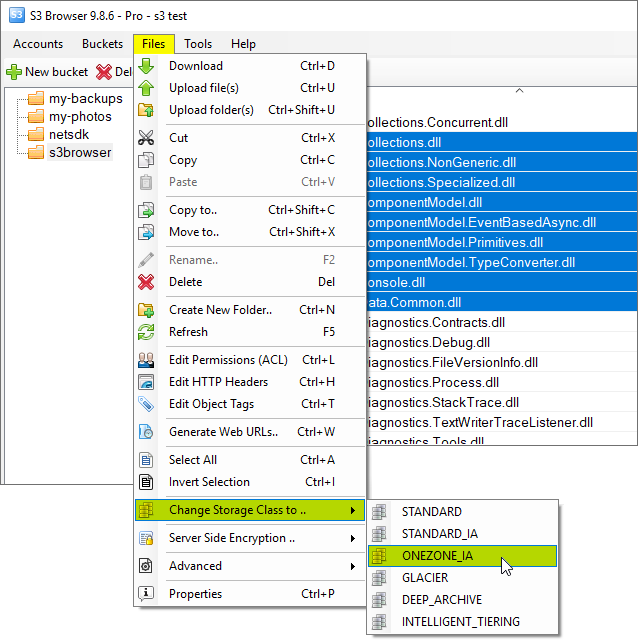The width and height of the screenshot is (638, 640).
Task: Click the red X Delete icon in the Files menu
Action: pyautogui.click(x=146, y=282)
